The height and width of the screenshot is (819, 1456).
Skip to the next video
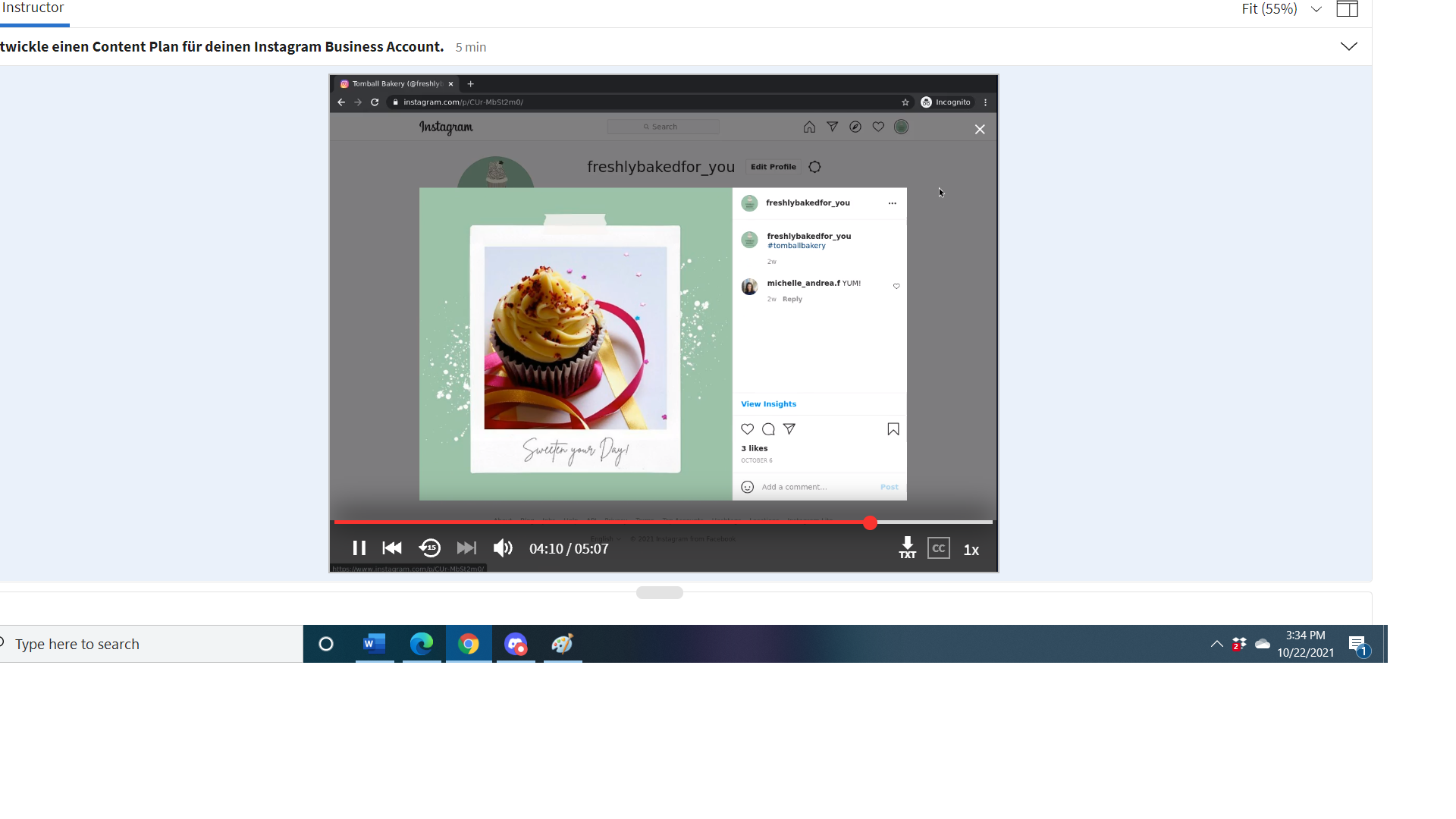pos(466,548)
